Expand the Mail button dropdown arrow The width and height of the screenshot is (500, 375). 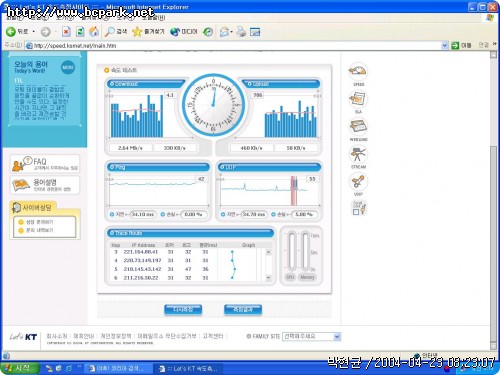click(x=231, y=32)
